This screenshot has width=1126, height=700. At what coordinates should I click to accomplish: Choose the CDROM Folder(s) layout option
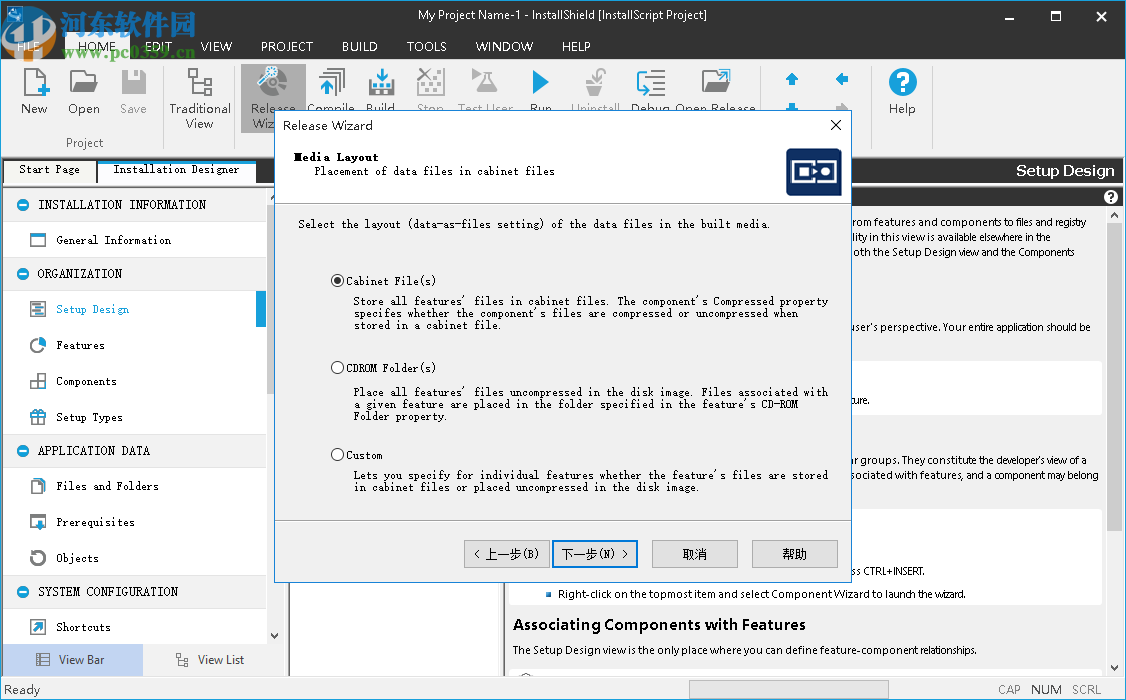point(338,367)
